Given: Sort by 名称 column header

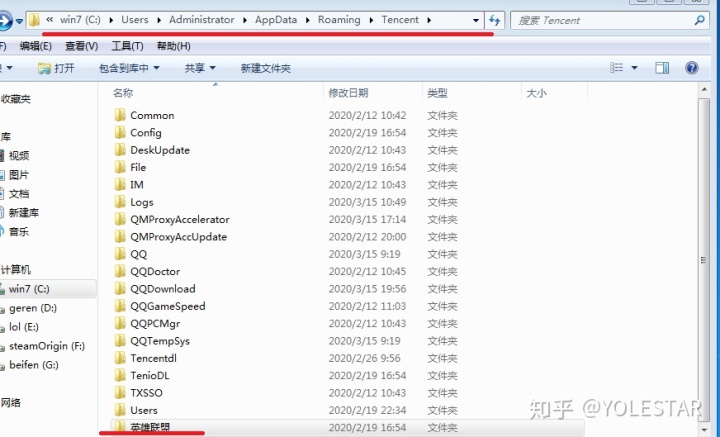Looking at the screenshot, I should (x=123, y=93).
